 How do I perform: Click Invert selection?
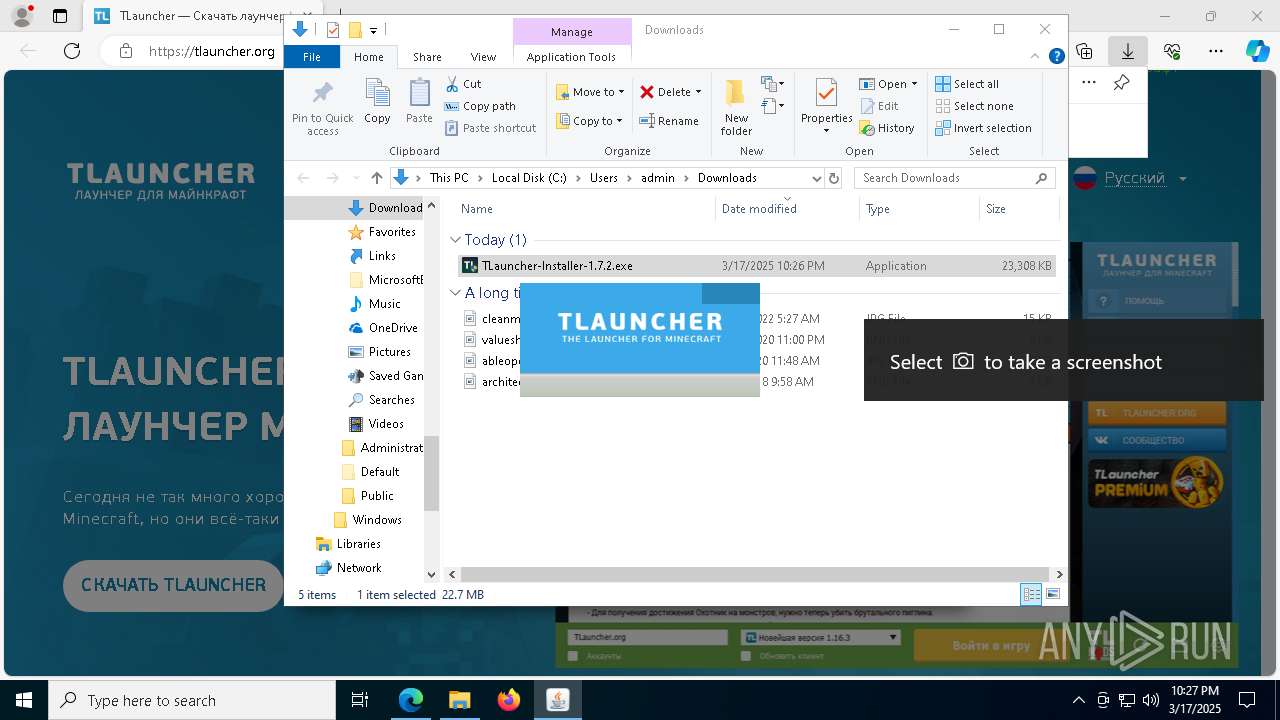[x=983, y=128]
